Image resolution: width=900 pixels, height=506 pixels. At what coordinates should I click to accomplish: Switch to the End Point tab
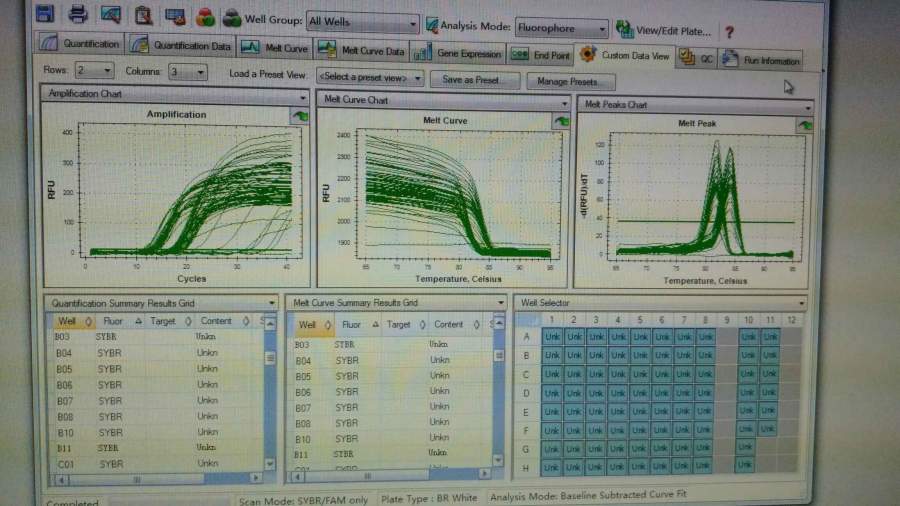coord(541,55)
